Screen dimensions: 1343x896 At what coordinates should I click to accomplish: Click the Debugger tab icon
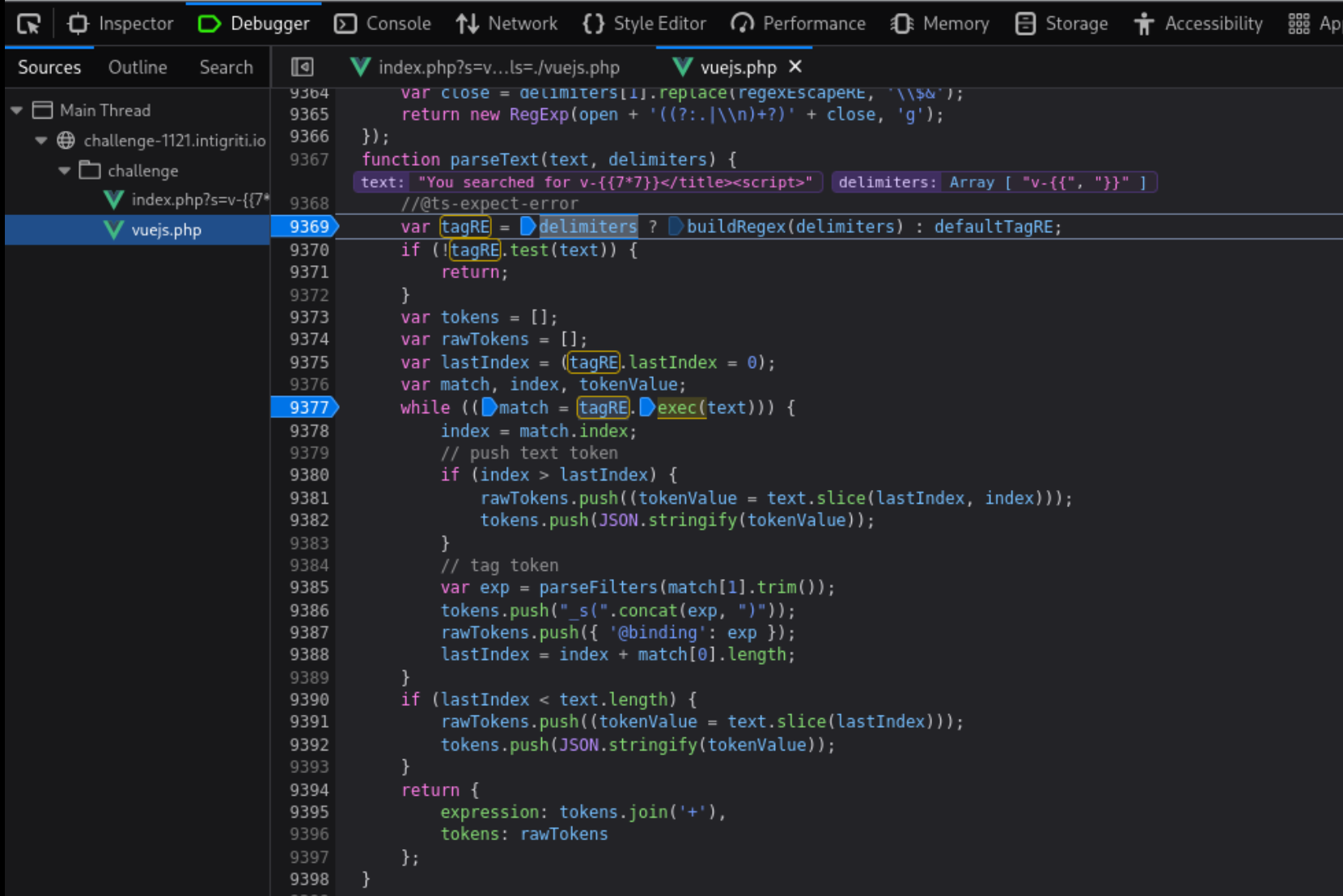[209, 24]
